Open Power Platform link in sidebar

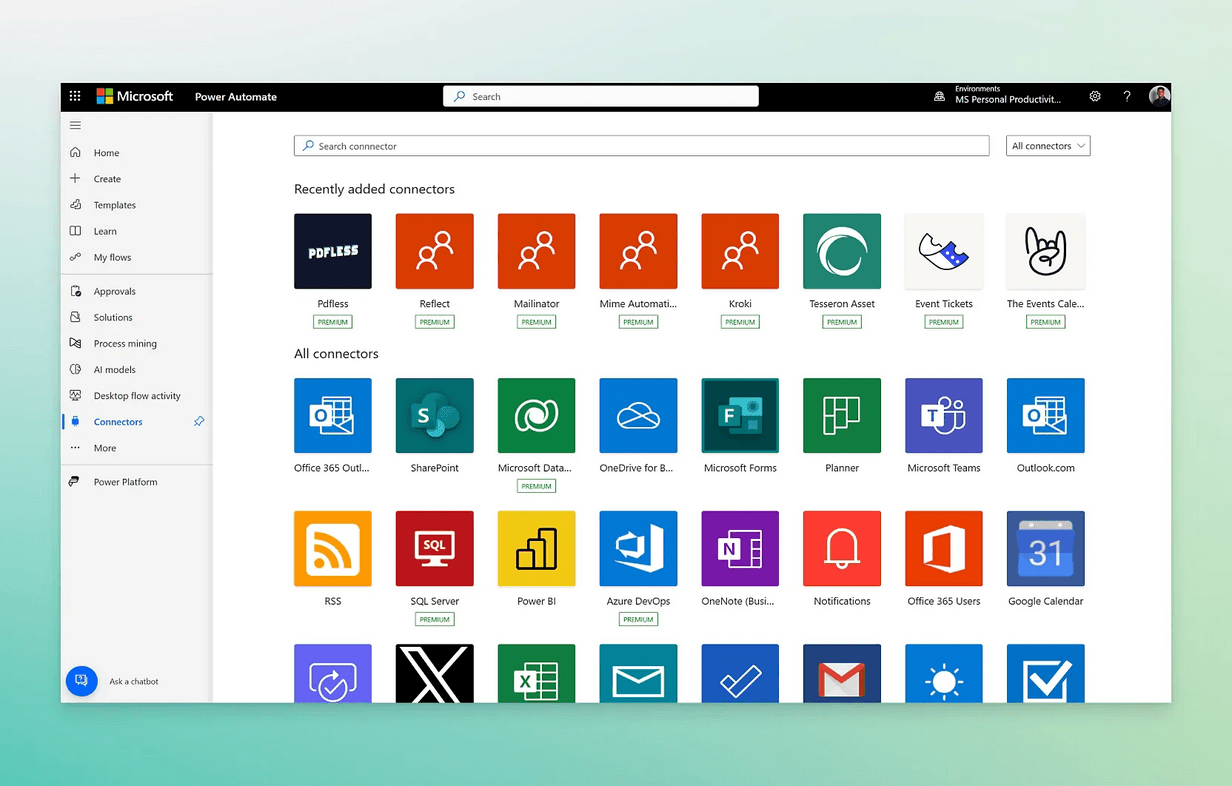125,482
